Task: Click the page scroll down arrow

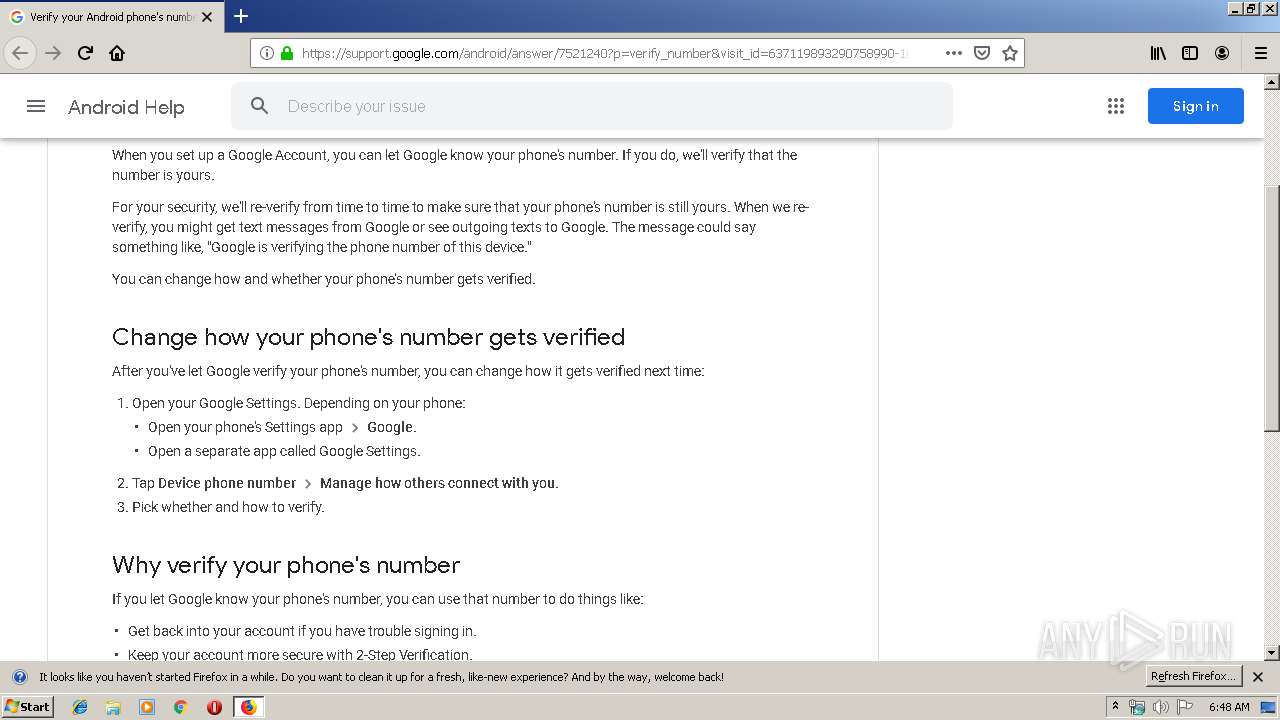Action: 1272,653
